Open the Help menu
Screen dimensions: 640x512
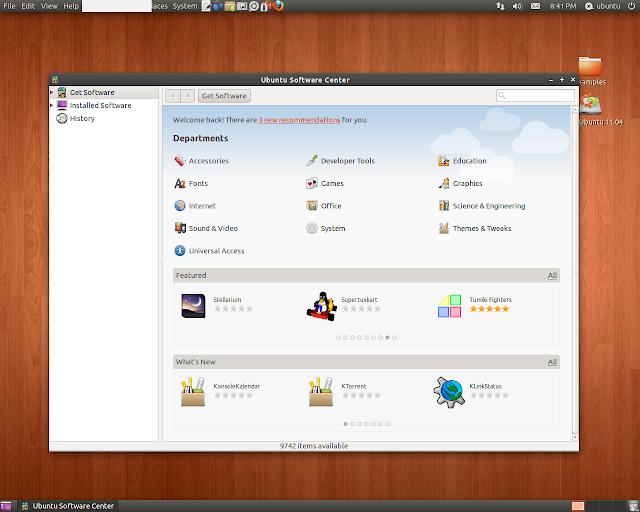(x=71, y=6)
